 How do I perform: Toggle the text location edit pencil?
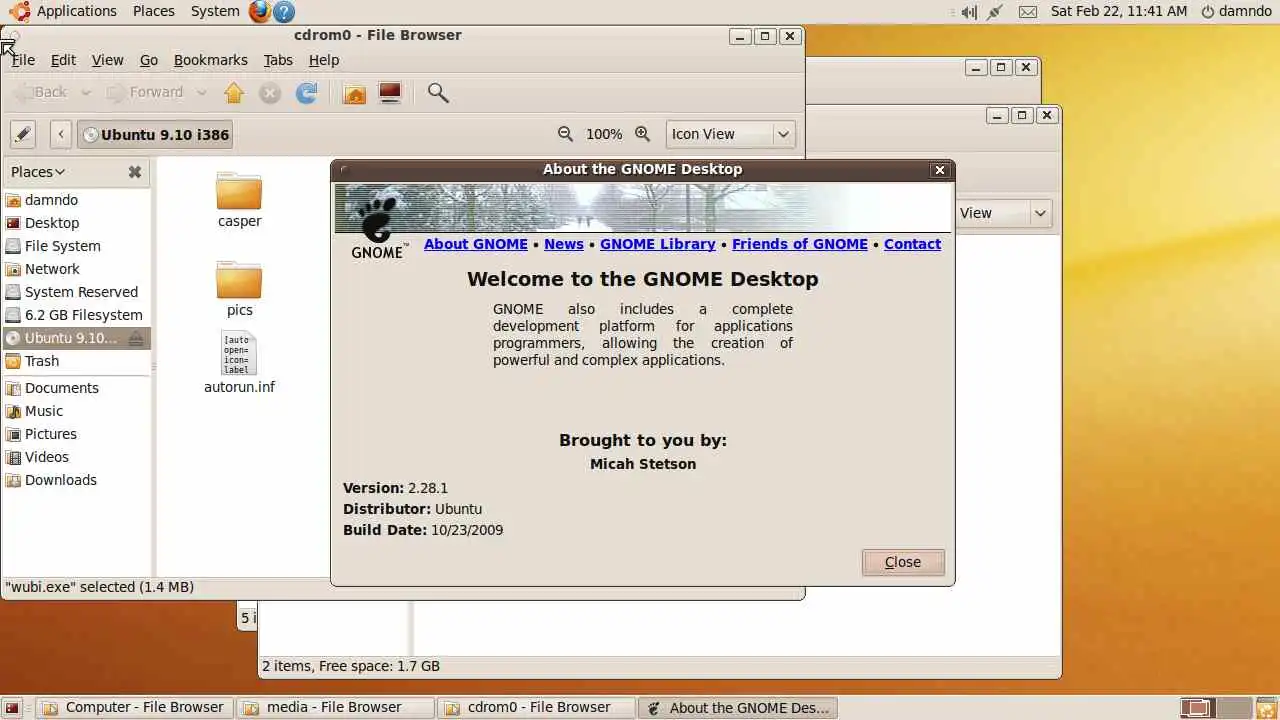(23, 134)
